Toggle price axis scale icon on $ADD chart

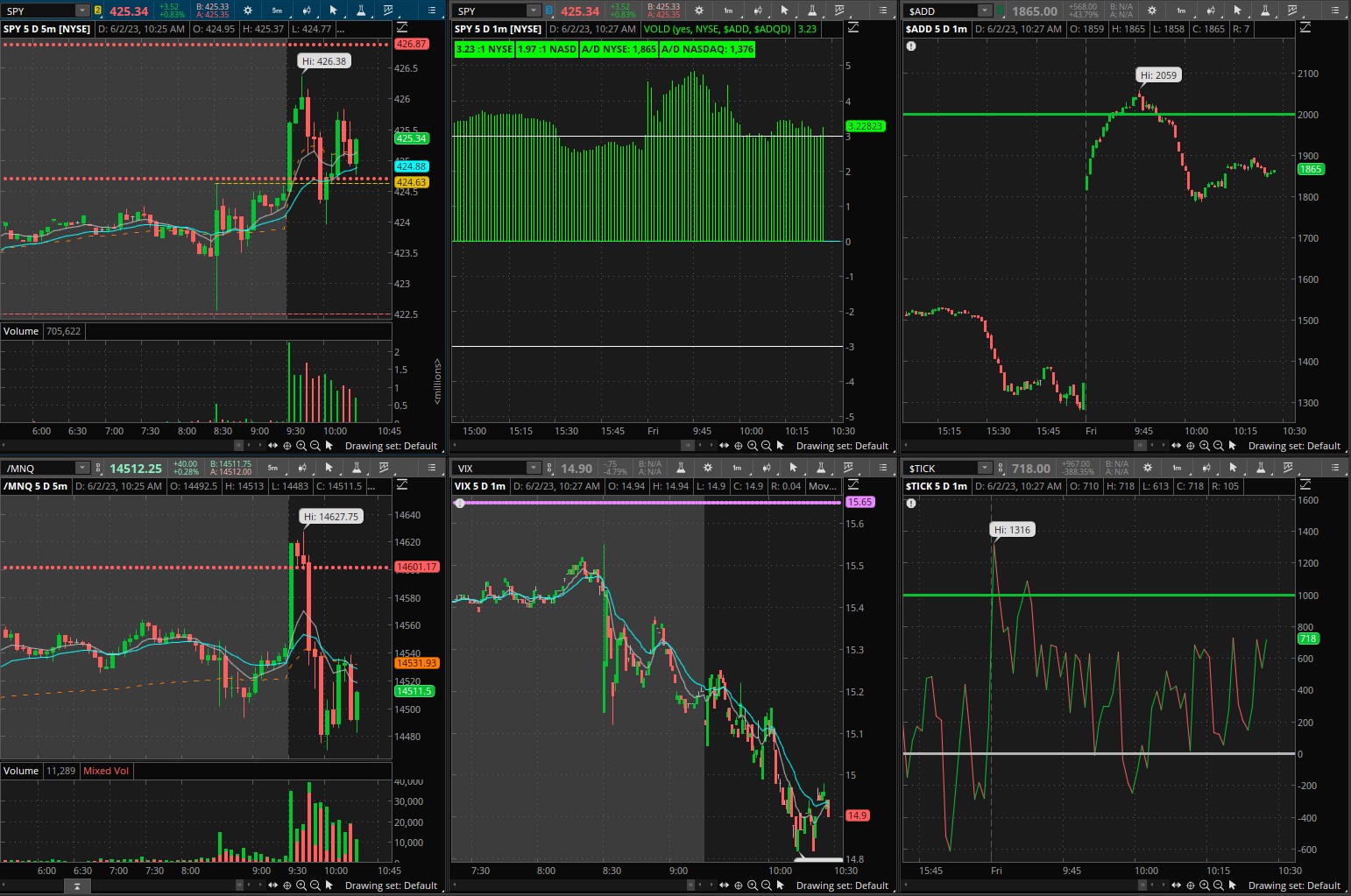click(1305, 28)
